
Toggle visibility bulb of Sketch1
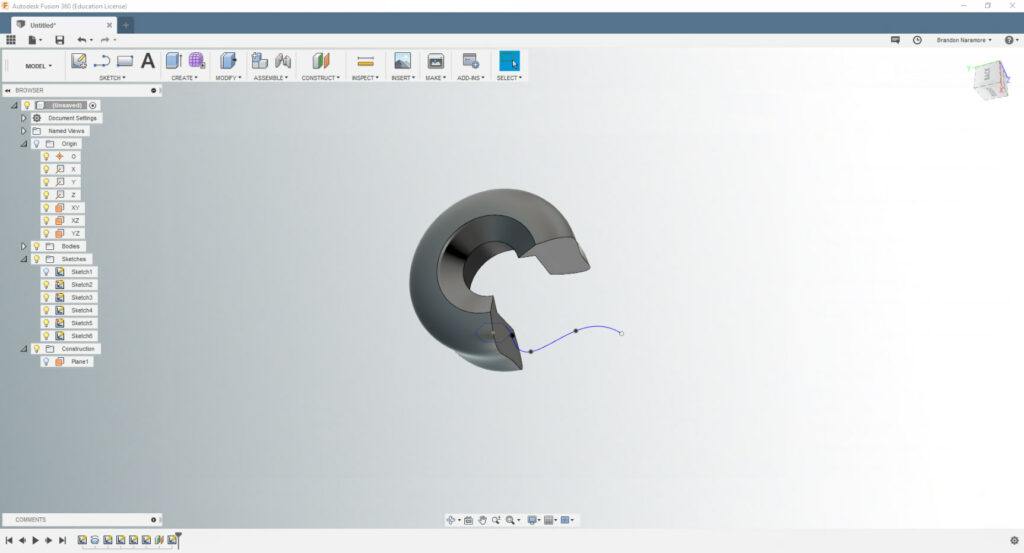(x=46, y=272)
